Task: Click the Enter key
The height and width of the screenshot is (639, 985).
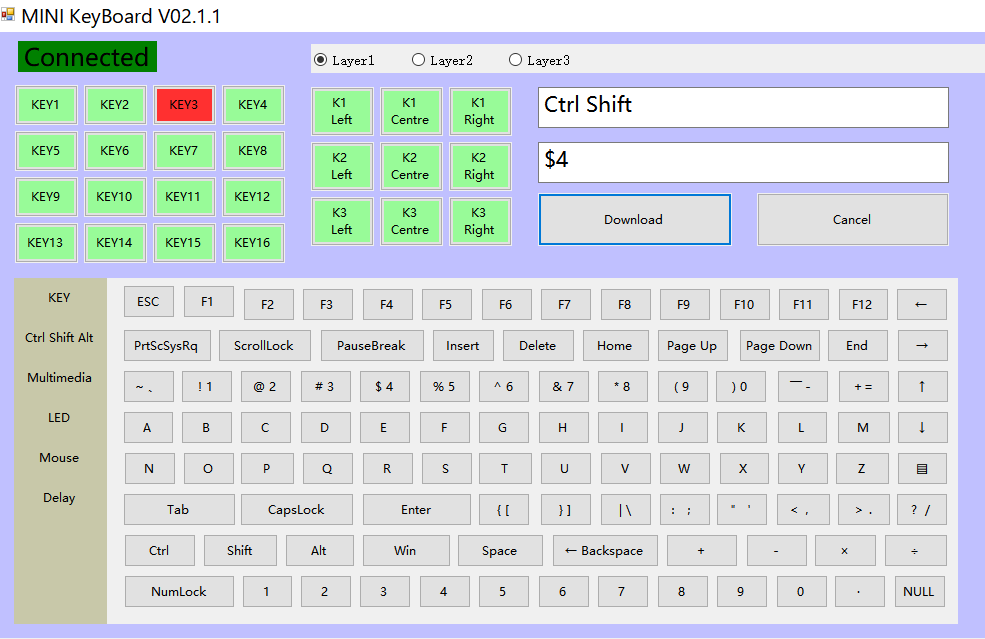Action: point(416,510)
